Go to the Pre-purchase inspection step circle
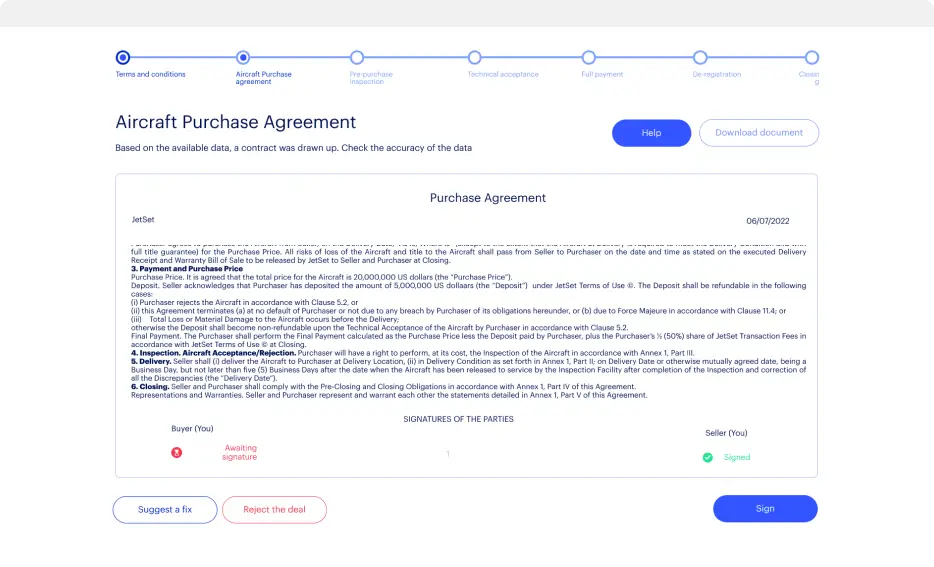Image resolution: width=934 pixels, height=567 pixels. coord(357,58)
